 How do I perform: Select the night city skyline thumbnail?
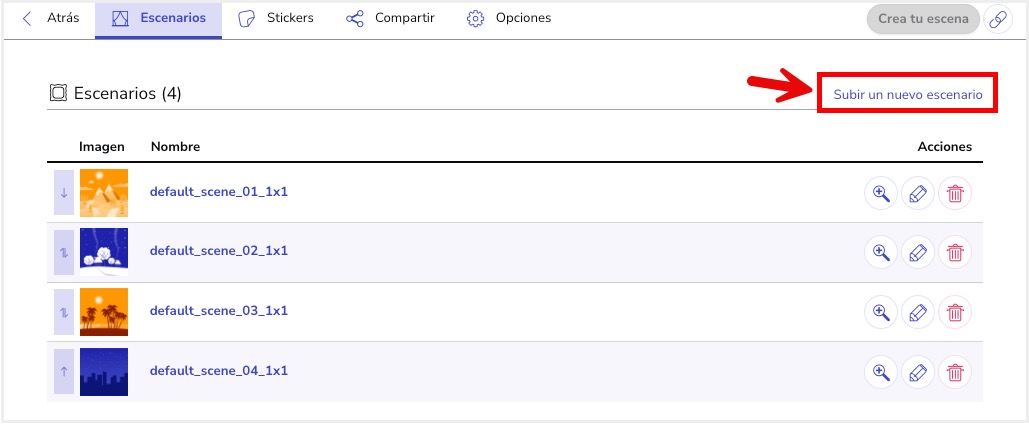point(104,371)
